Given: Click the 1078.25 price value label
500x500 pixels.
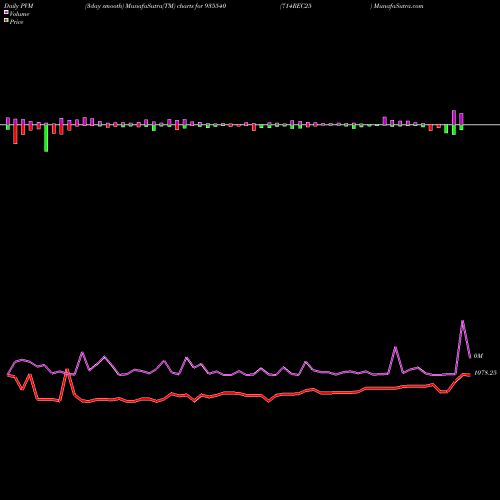Looking at the screenshot, I should point(485,373).
